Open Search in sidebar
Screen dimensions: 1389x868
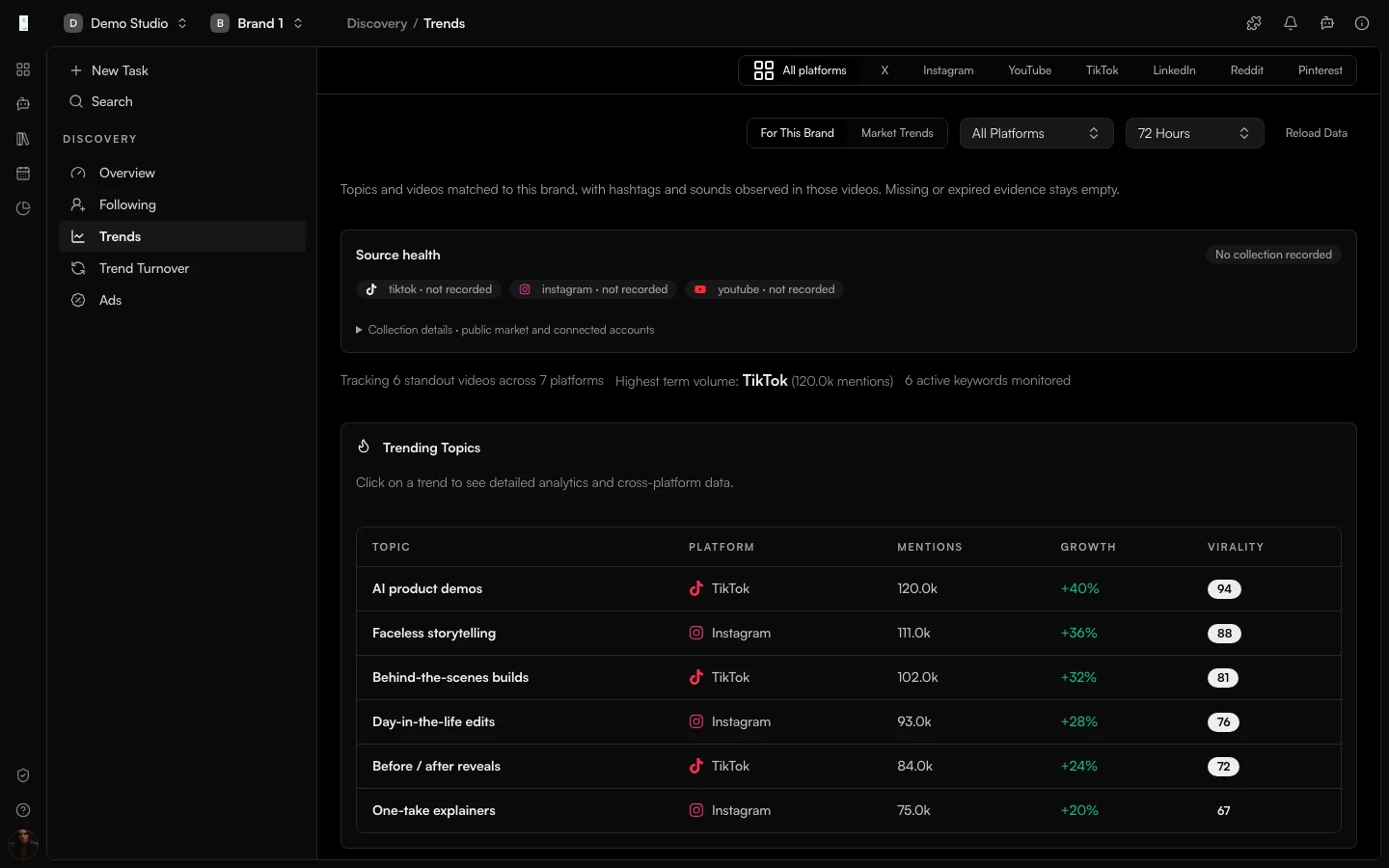pyautogui.click(x=182, y=101)
